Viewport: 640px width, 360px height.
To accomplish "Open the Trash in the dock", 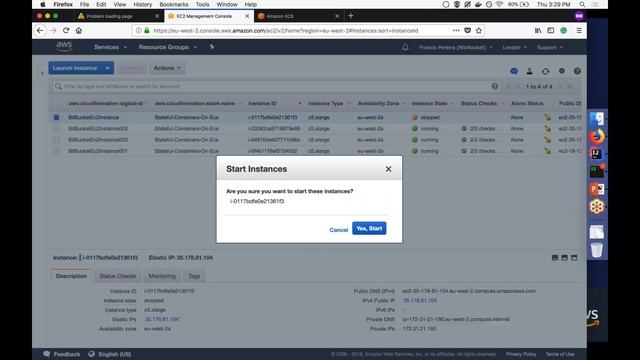I will 597,250.
